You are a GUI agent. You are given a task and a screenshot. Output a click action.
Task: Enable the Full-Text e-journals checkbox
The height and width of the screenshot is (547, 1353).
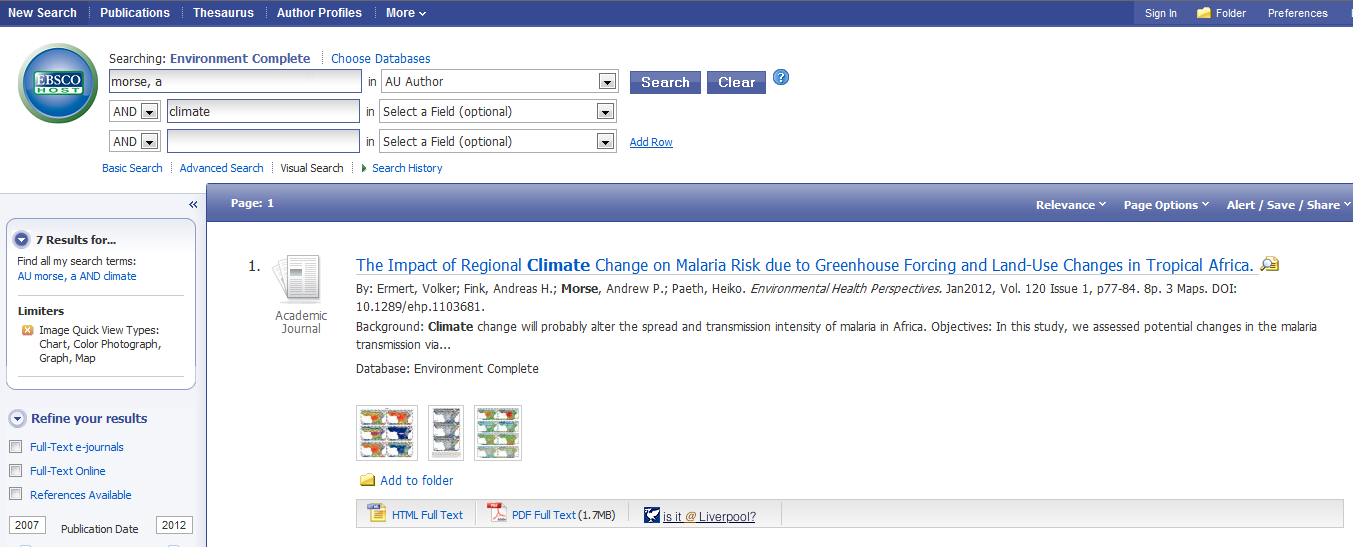(x=15, y=447)
